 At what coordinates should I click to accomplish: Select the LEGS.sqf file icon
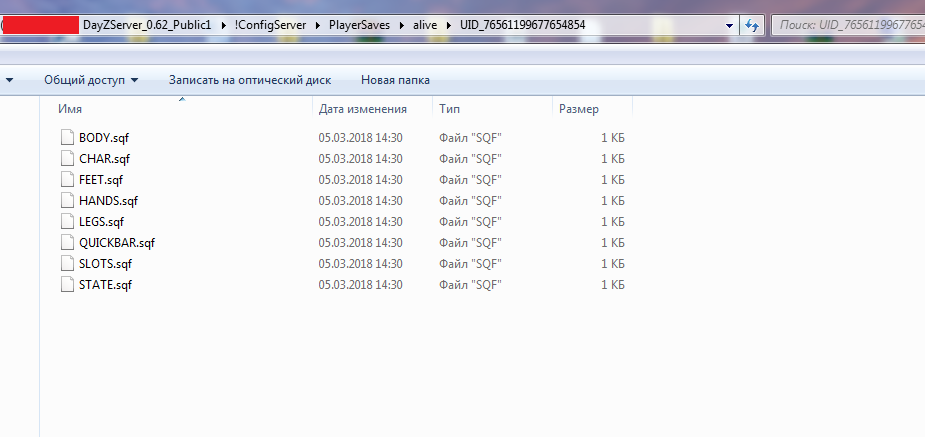(x=67, y=222)
